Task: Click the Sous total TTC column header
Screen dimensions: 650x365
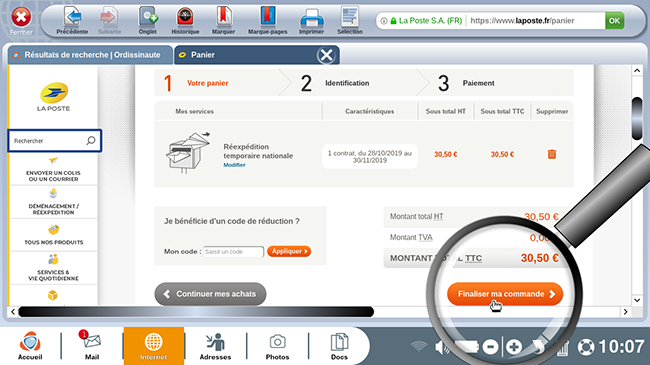Action: pyautogui.click(x=502, y=112)
